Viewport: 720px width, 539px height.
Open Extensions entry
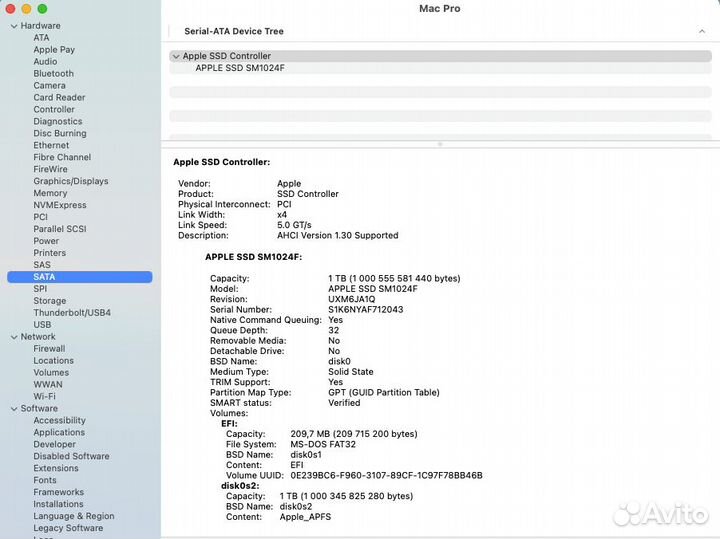click(x=56, y=468)
